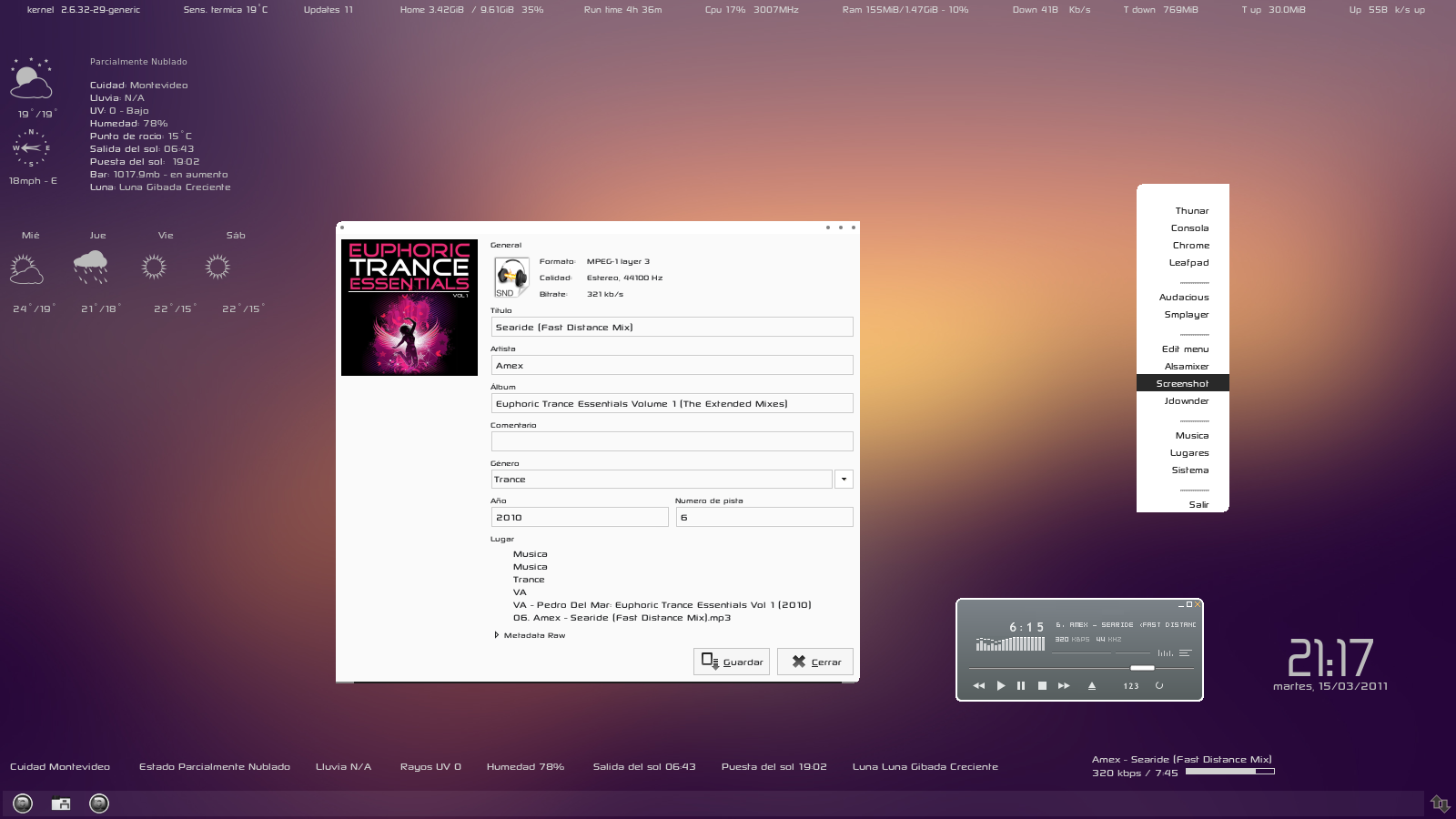Click the eject icon in the player
Screen dimensions: 1456x819
pos(1092,686)
